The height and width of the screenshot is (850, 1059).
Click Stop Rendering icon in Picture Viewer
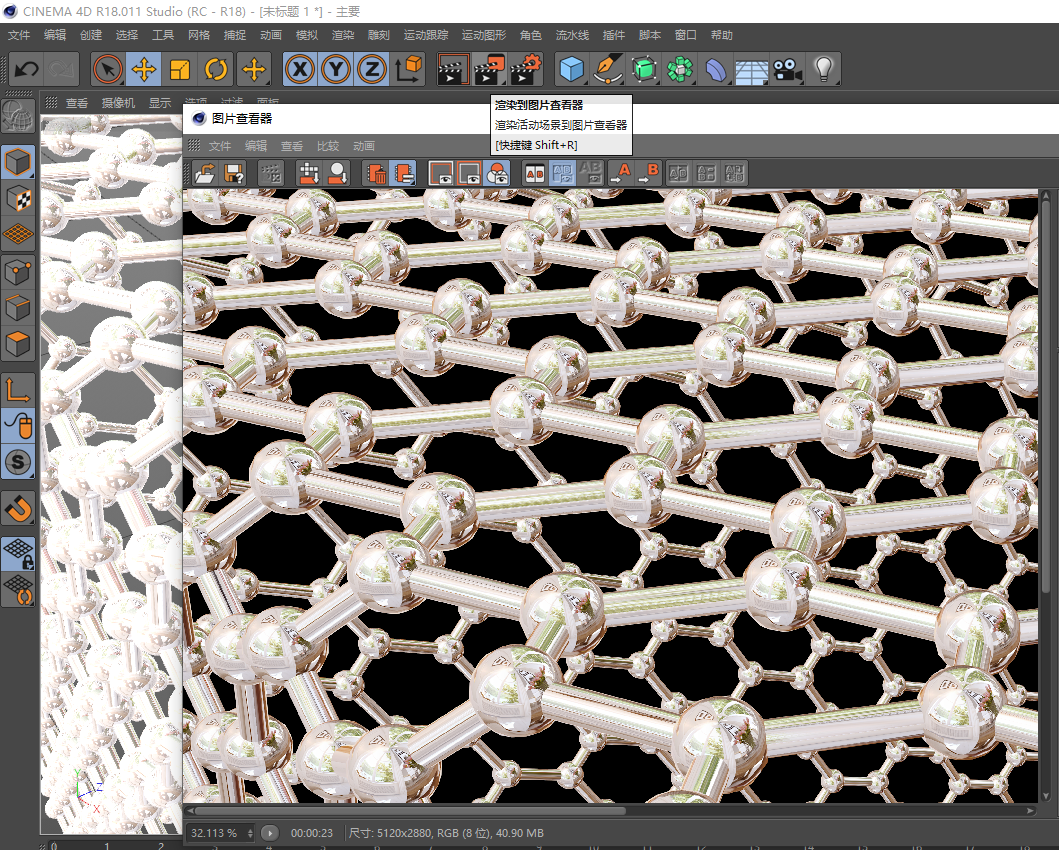point(272,174)
